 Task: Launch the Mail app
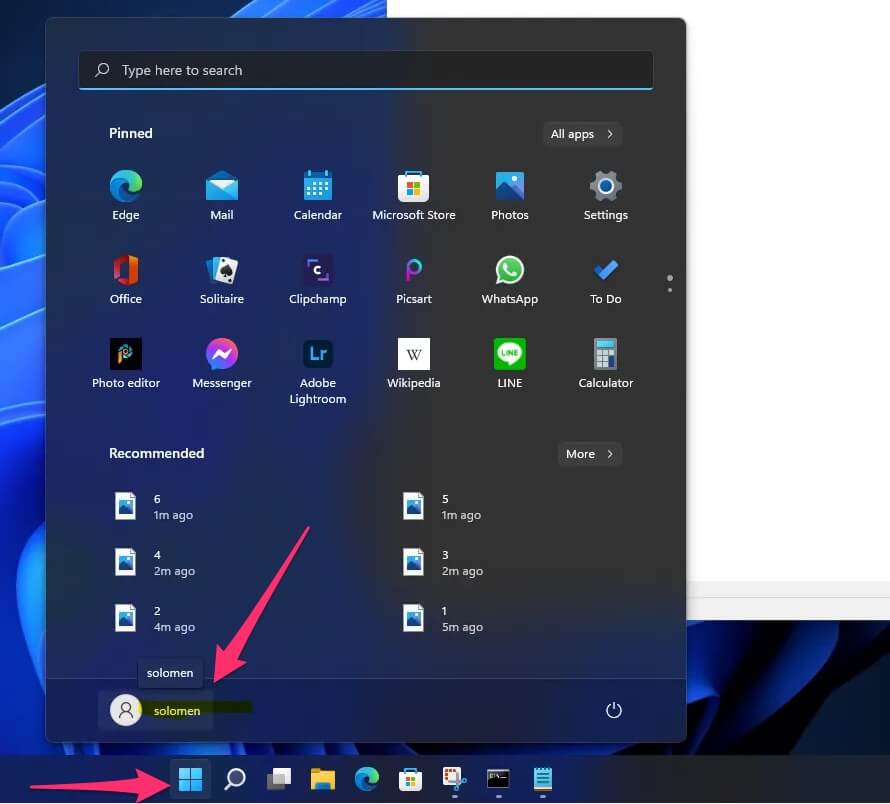pos(221,195)
